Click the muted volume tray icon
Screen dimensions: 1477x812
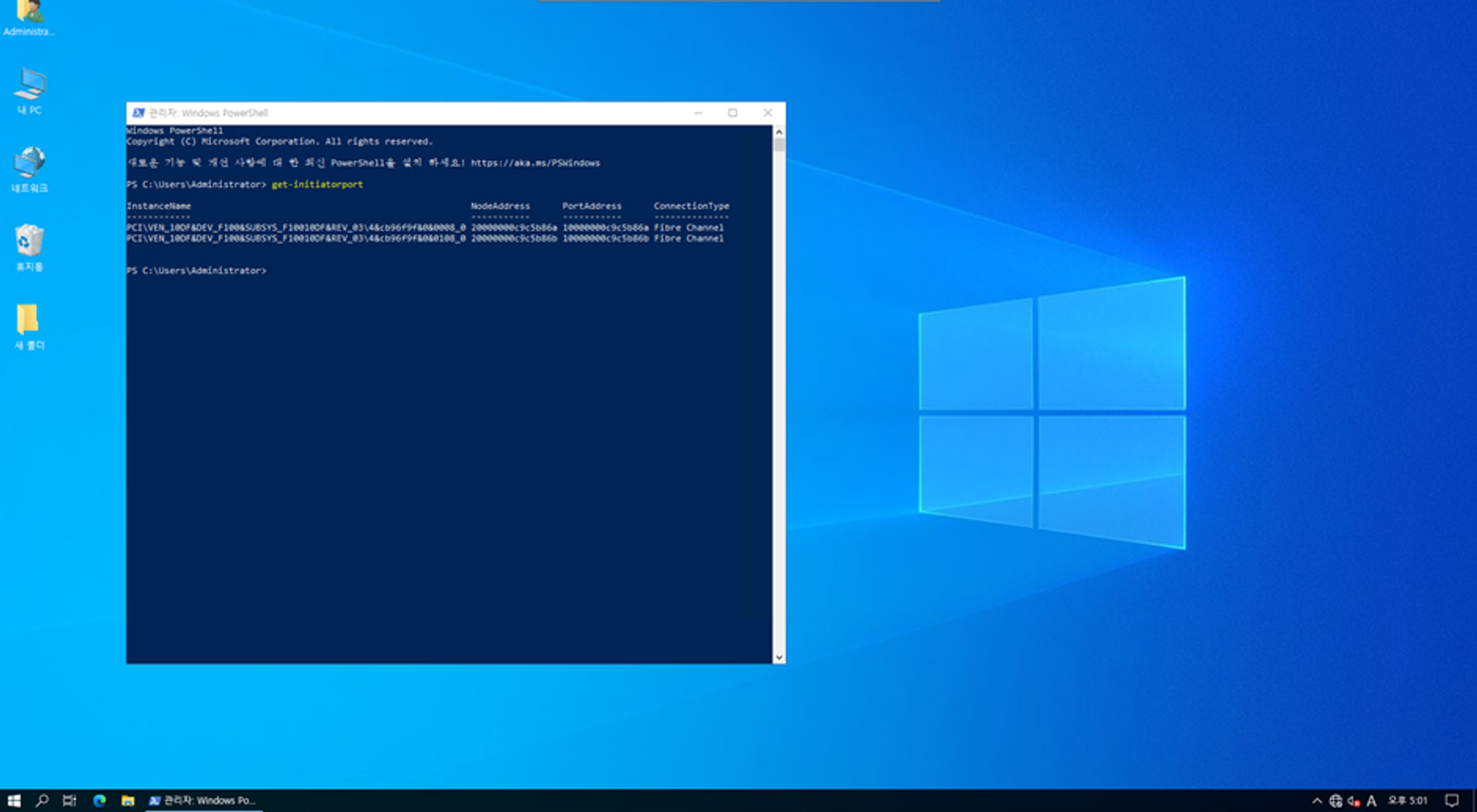pyautogui.click(x=1354, y=800)
